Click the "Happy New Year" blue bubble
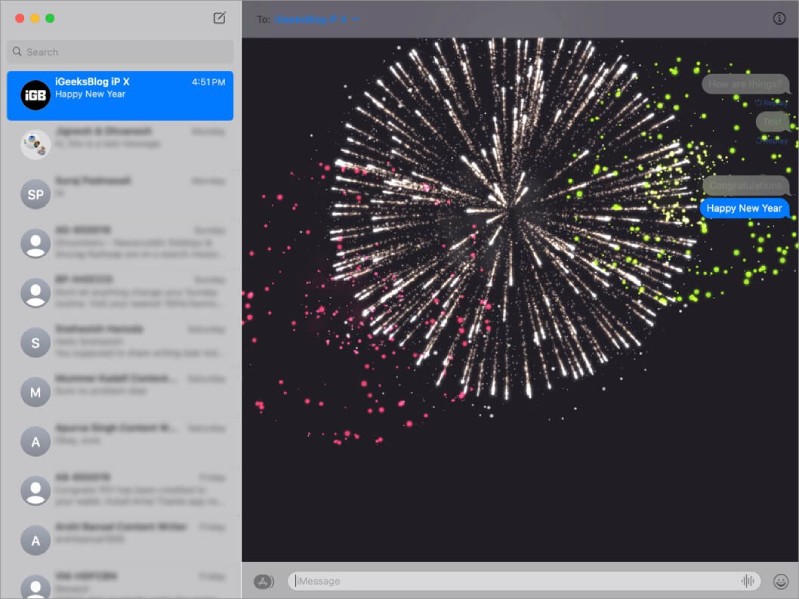The width and height of the screenshot is (799, 599). [744, 208]
